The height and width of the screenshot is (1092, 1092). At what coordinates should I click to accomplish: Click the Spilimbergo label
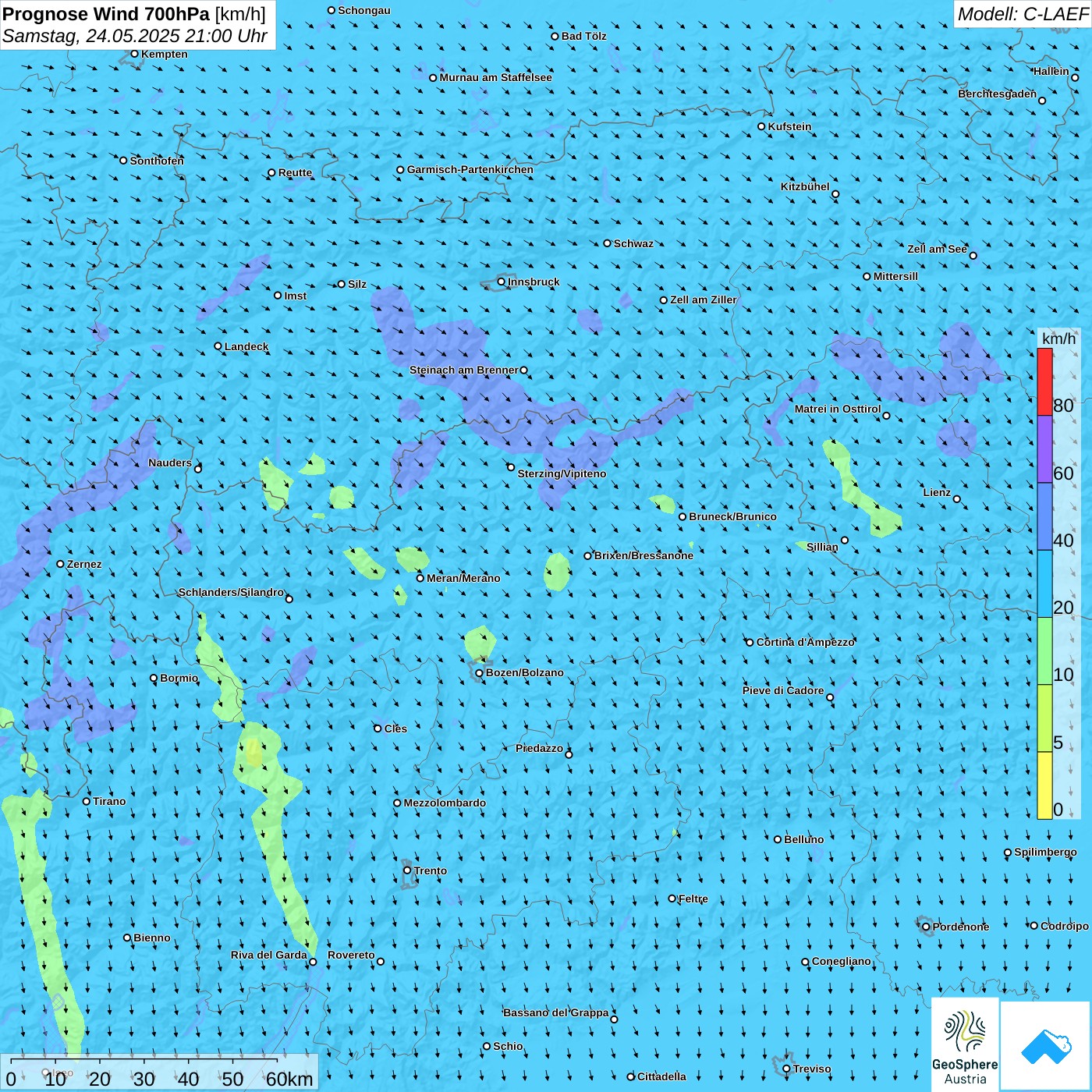1046,852
